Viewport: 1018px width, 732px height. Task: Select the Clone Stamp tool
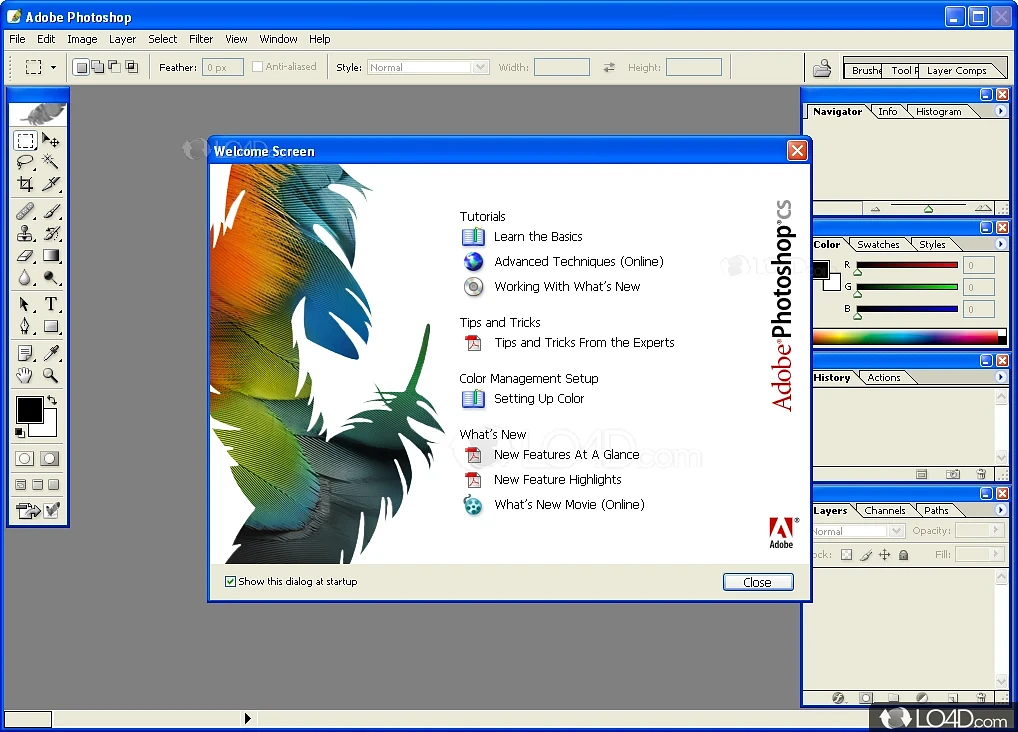click(26, 233)
